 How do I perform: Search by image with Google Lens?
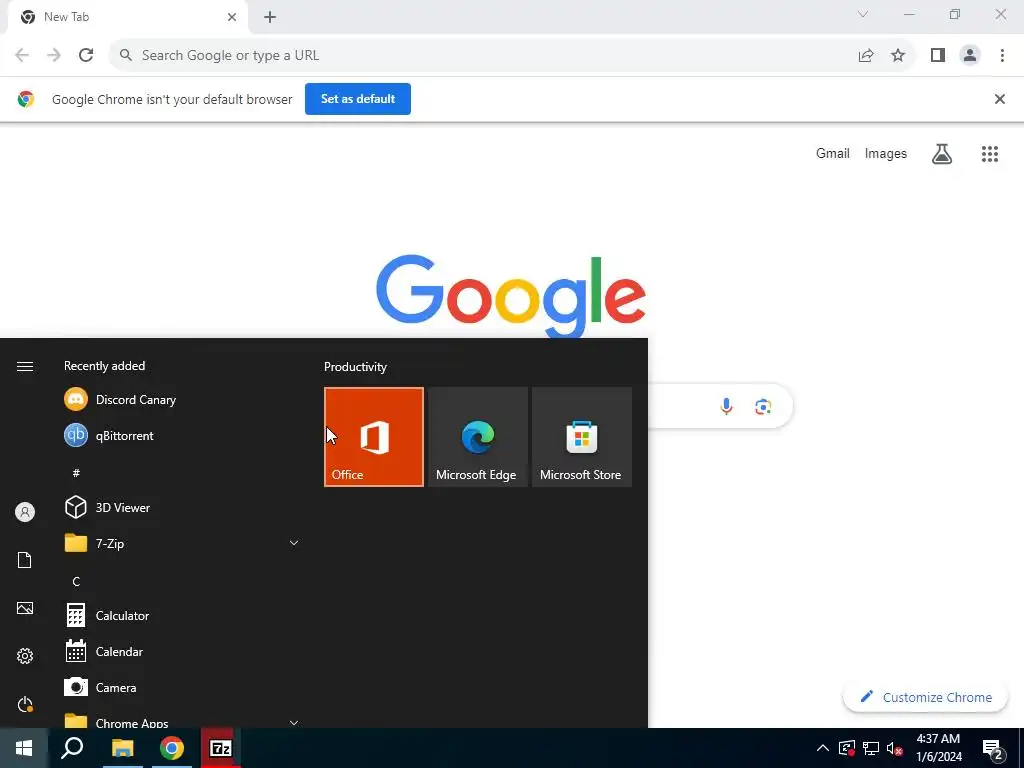click(x=763, y=407)
